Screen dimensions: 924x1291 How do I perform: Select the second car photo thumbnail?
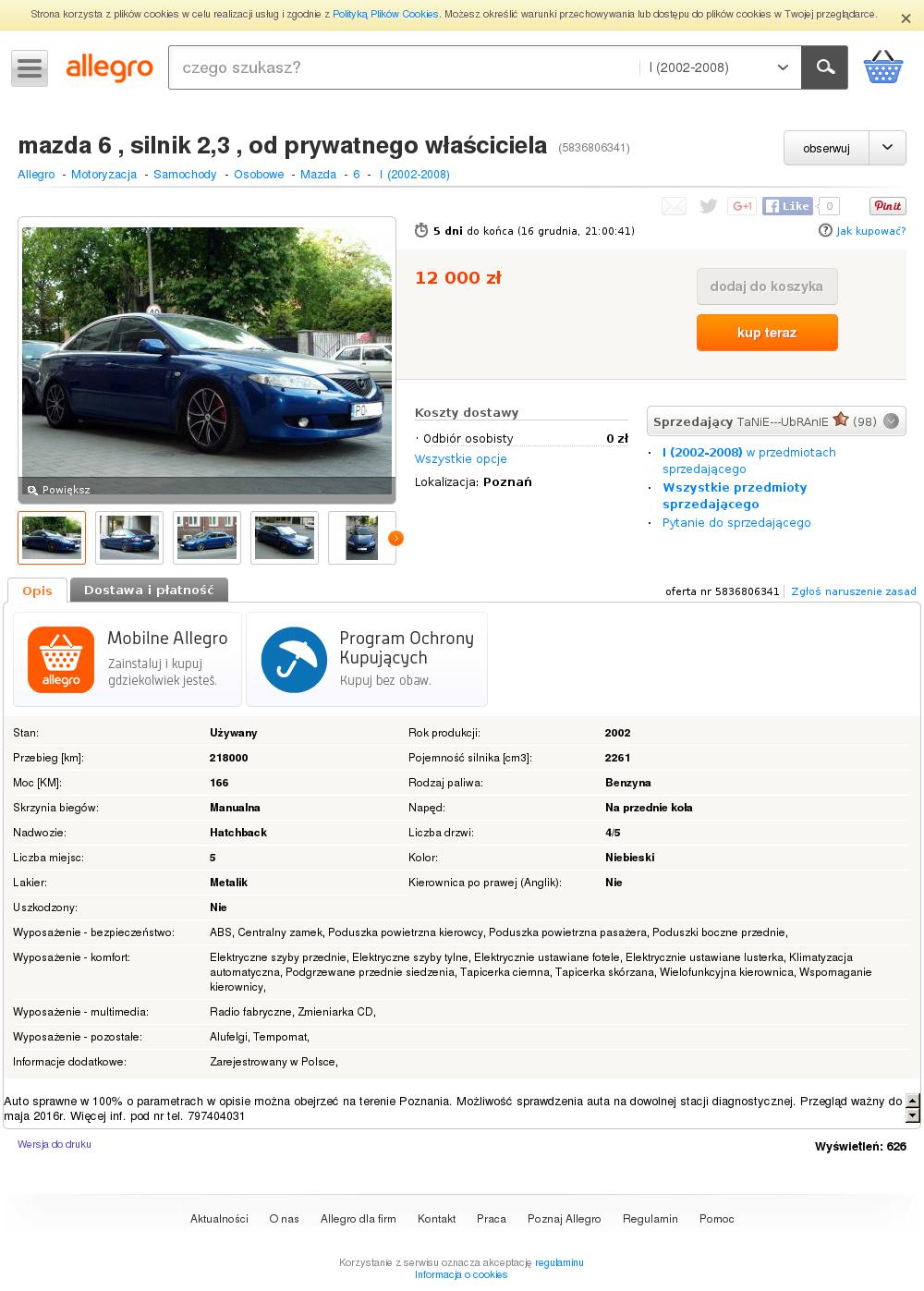(x=129, y=538)
